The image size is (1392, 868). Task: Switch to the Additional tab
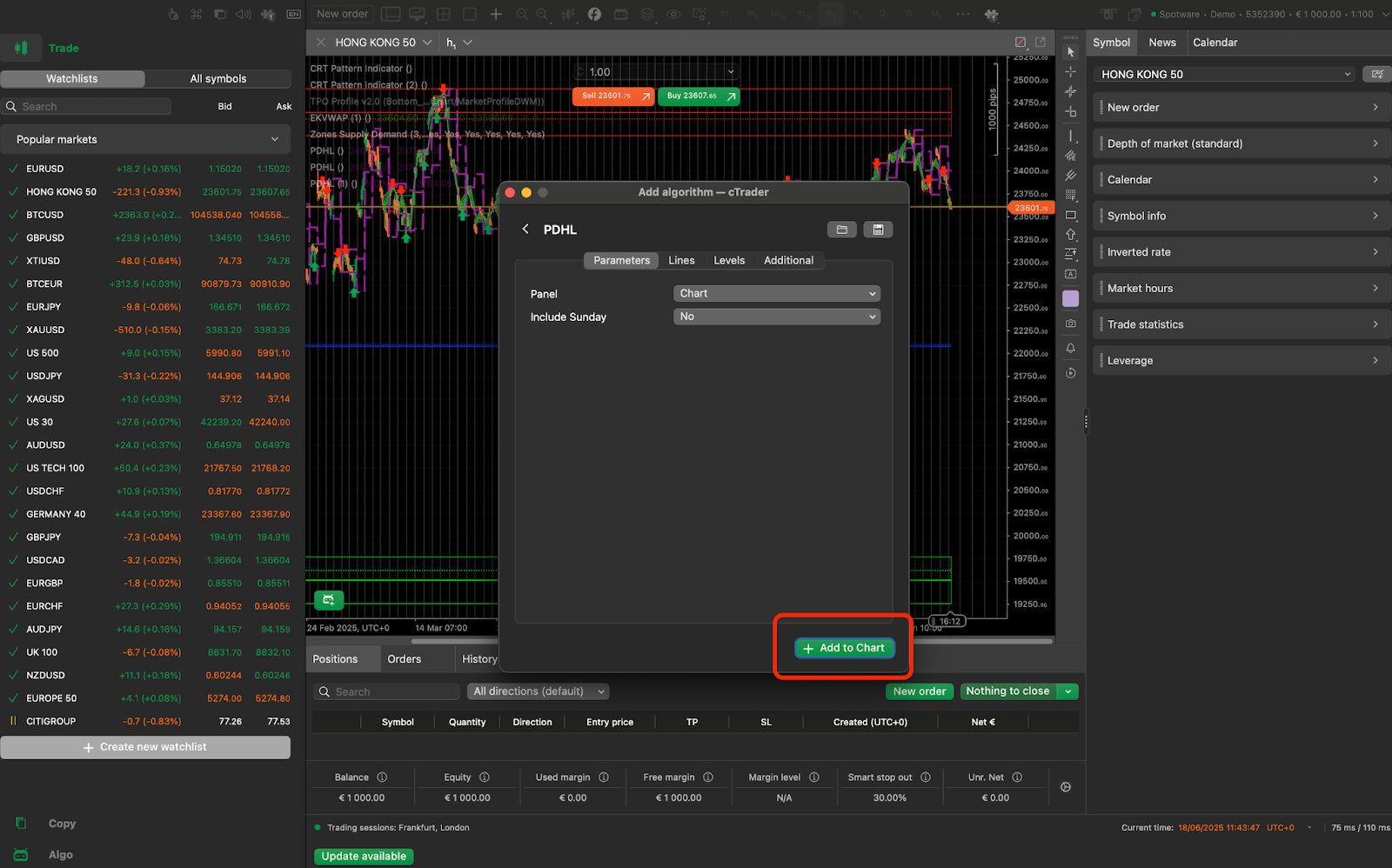[x=788, y=260]
